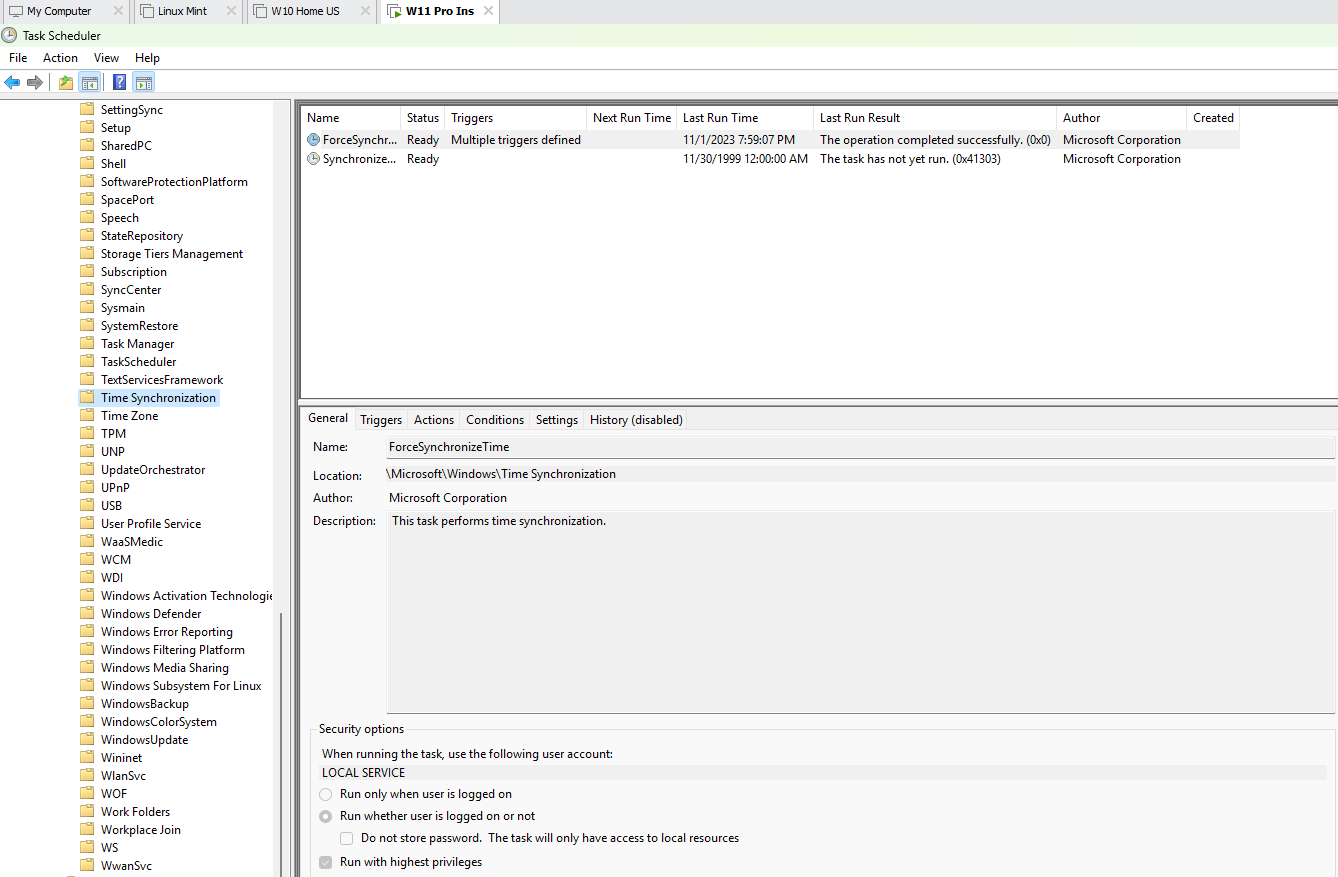The height and width of the screenshot is (877, 1338).
Task: Select the UpdateOrchestrator tree folder
Action: (153, 470)
